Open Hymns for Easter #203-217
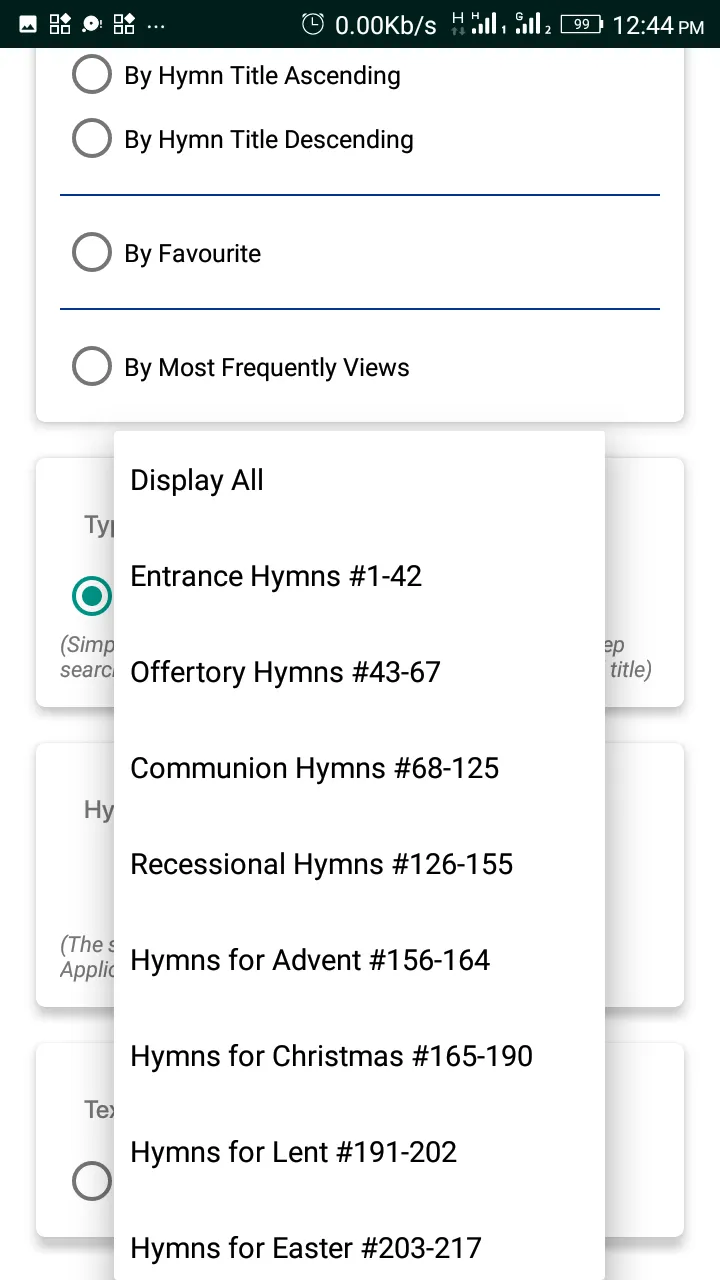 [x=359, y=1240]
